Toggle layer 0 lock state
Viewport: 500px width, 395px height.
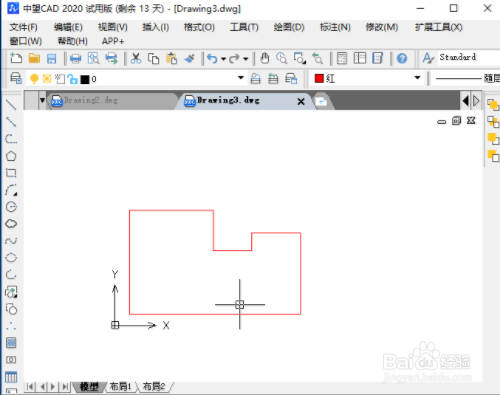tap(72, 79)
